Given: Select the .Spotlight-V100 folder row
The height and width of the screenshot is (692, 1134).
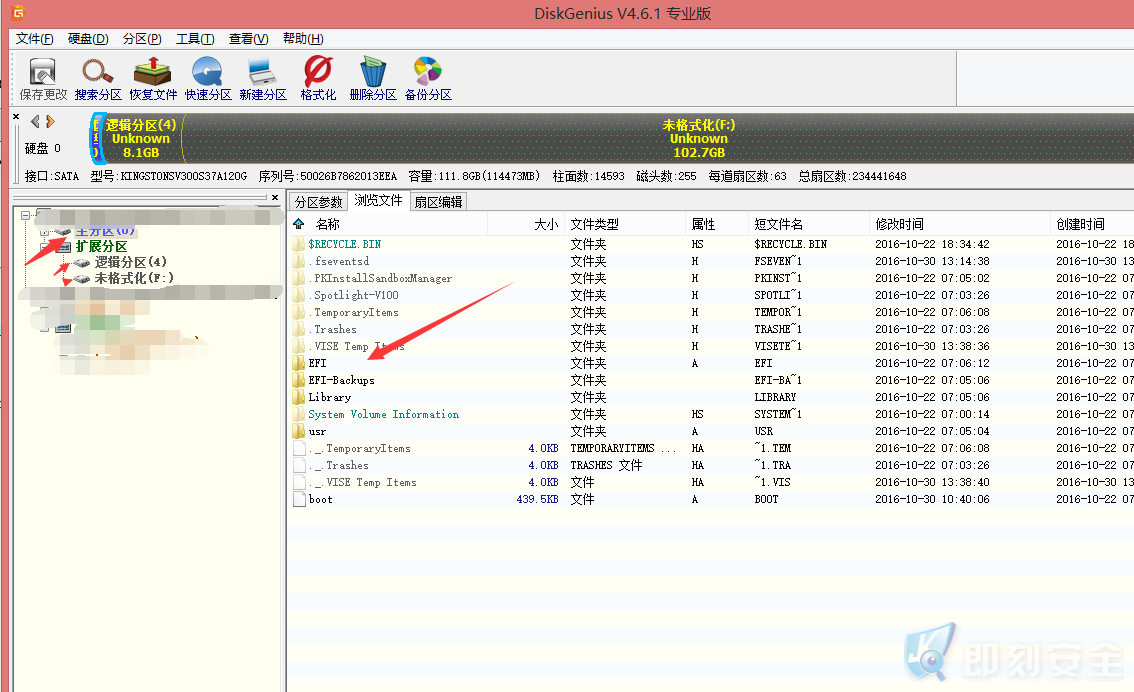Looking at the screenshot, I should click(712, 295).
